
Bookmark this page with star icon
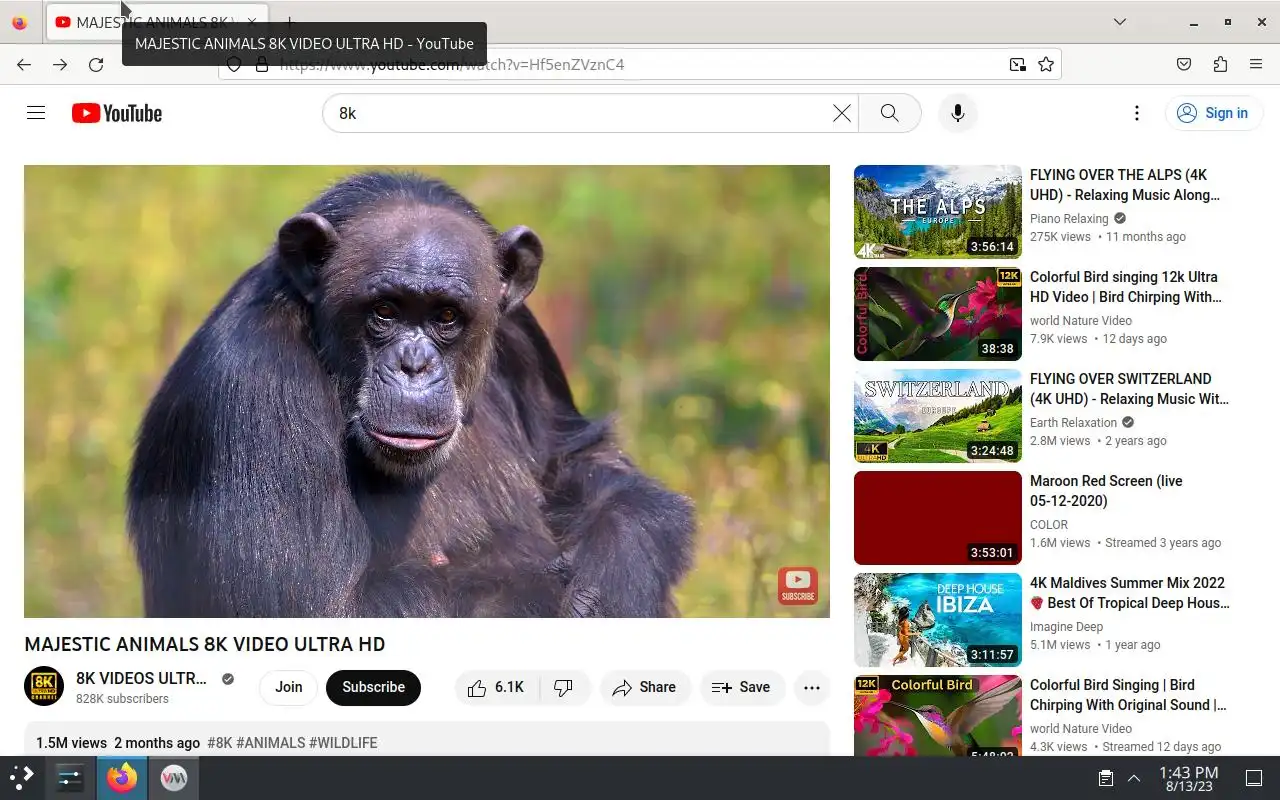click(x=1046, y=65)
